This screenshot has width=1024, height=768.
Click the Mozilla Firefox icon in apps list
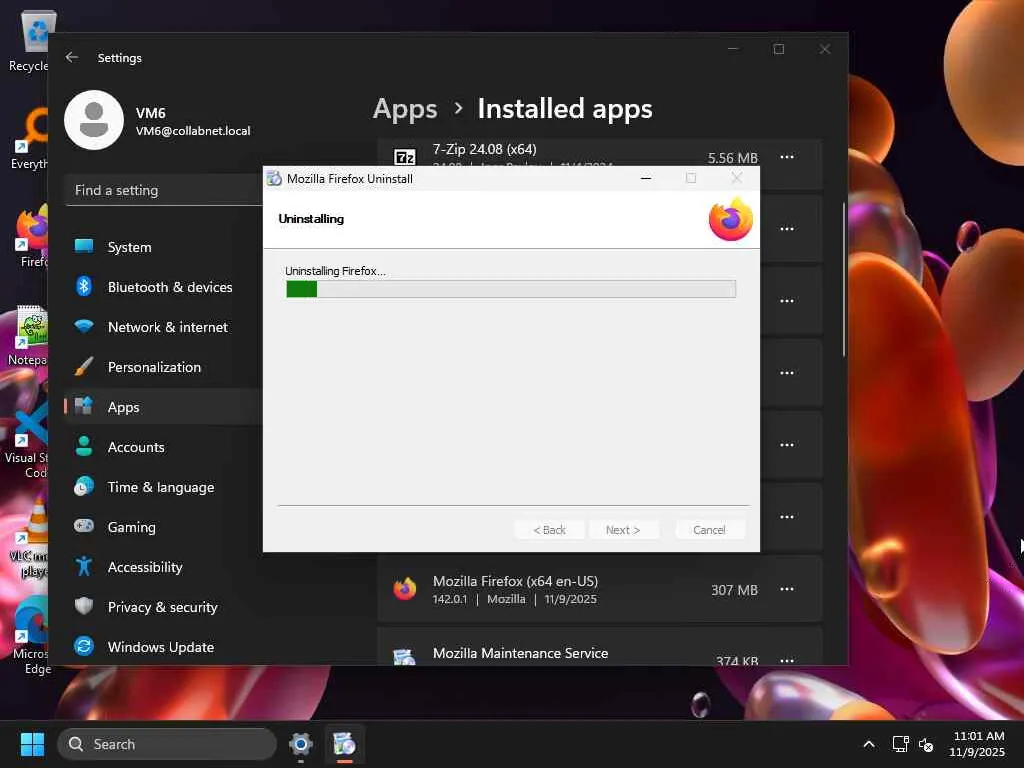[x=405, y=588]
